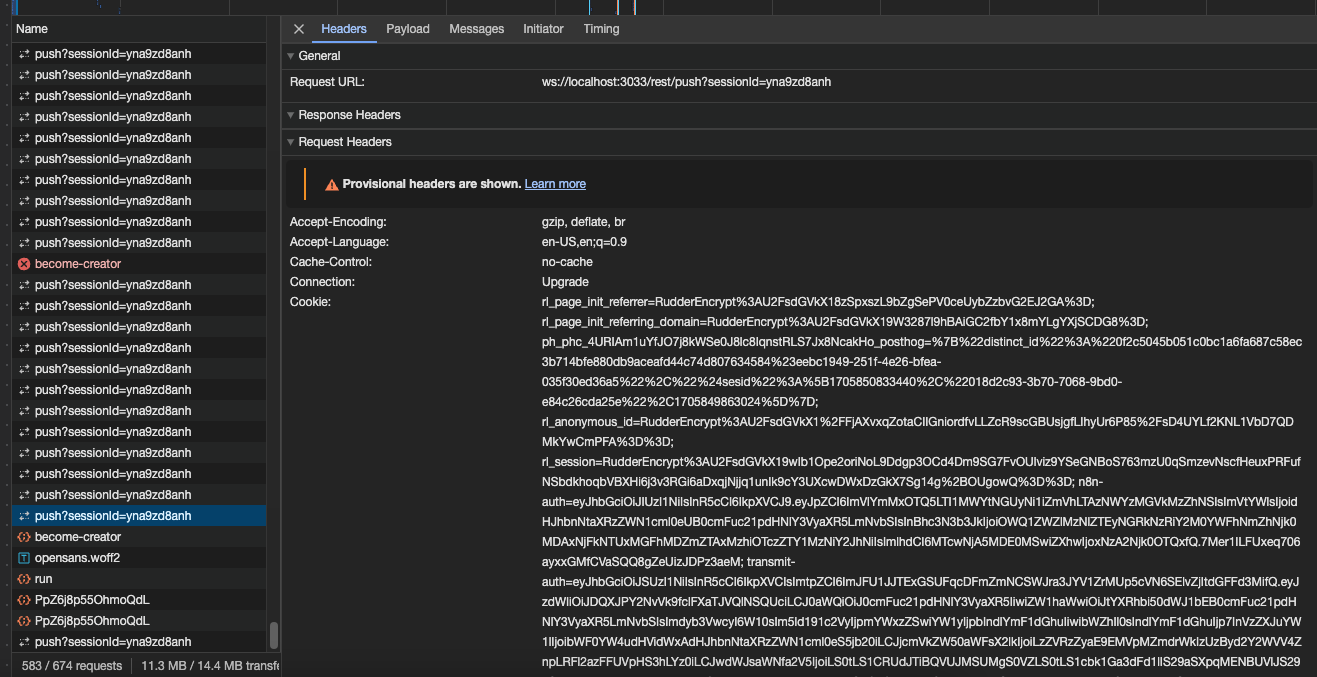Image resolution: width=1317 pixels, height=677 pixels.
Task: Click the WebSocket icon on the highlighted push row
Action: click(22, 515)
